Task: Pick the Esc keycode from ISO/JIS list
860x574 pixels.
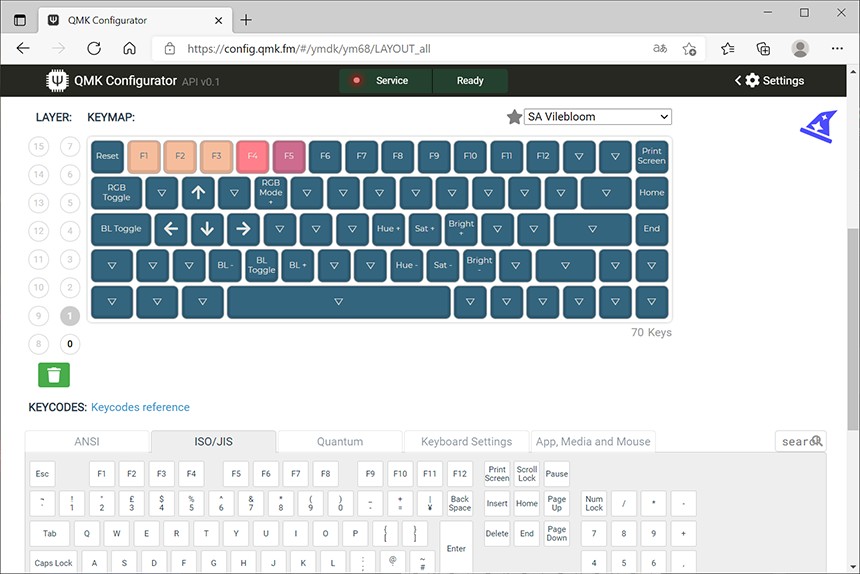Action: point(42,474)
